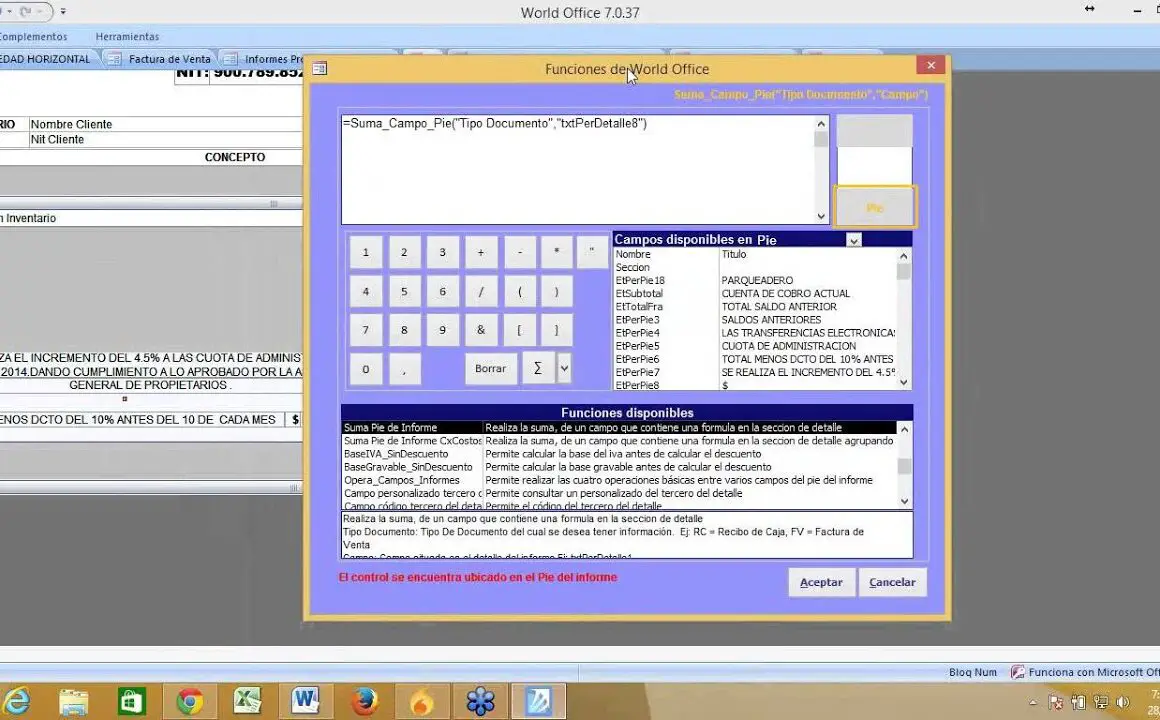Select the Suma Pie de Informe CxCostos function
Image resolution: width=1160 pixels, height=720 pixels.
[x=618, y=441]
